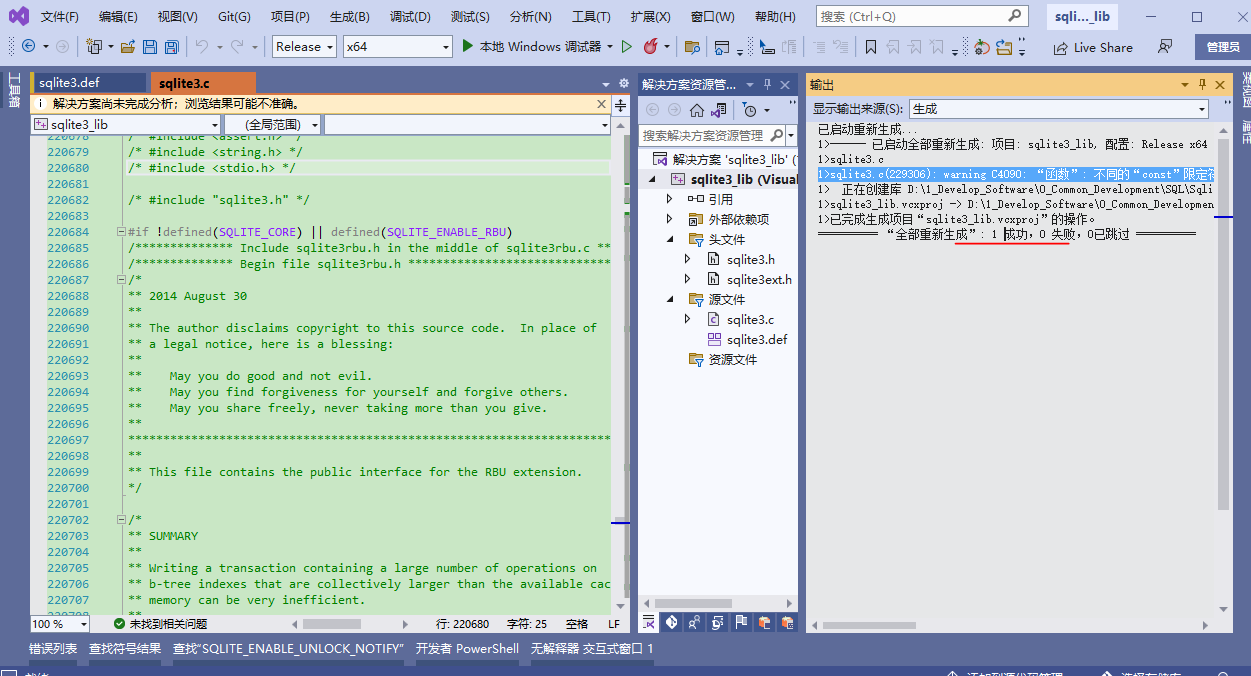1251x676 pixels.
Task: Open the x64 platform dropdown
Action: pos(397,47)
